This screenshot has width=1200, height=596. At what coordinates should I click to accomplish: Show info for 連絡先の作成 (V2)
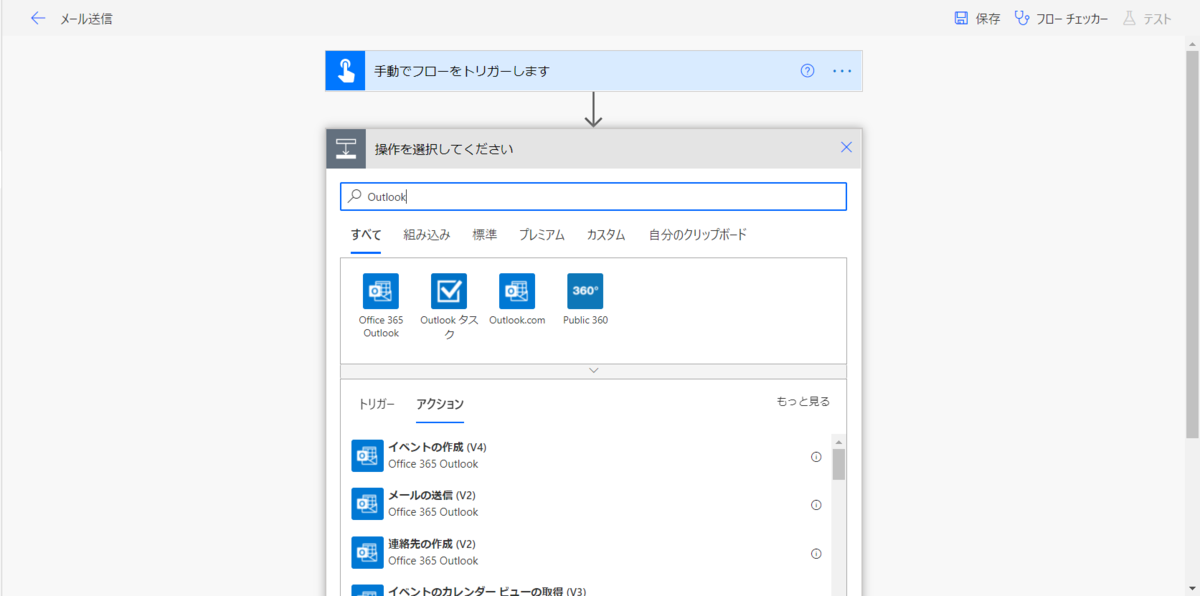point(816,554)
